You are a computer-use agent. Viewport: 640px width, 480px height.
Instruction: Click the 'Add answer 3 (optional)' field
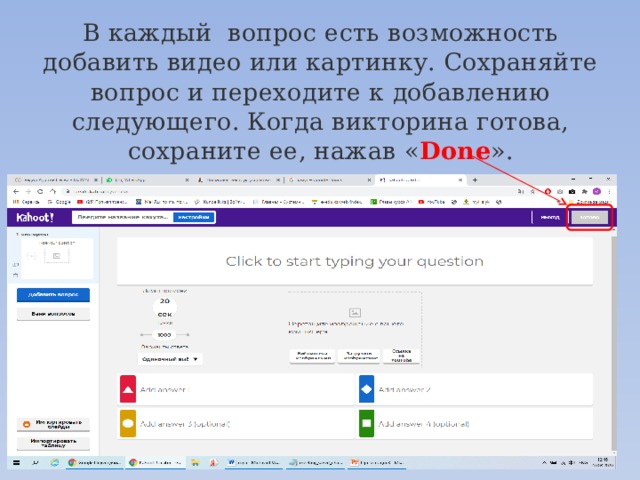coord(245,424)
